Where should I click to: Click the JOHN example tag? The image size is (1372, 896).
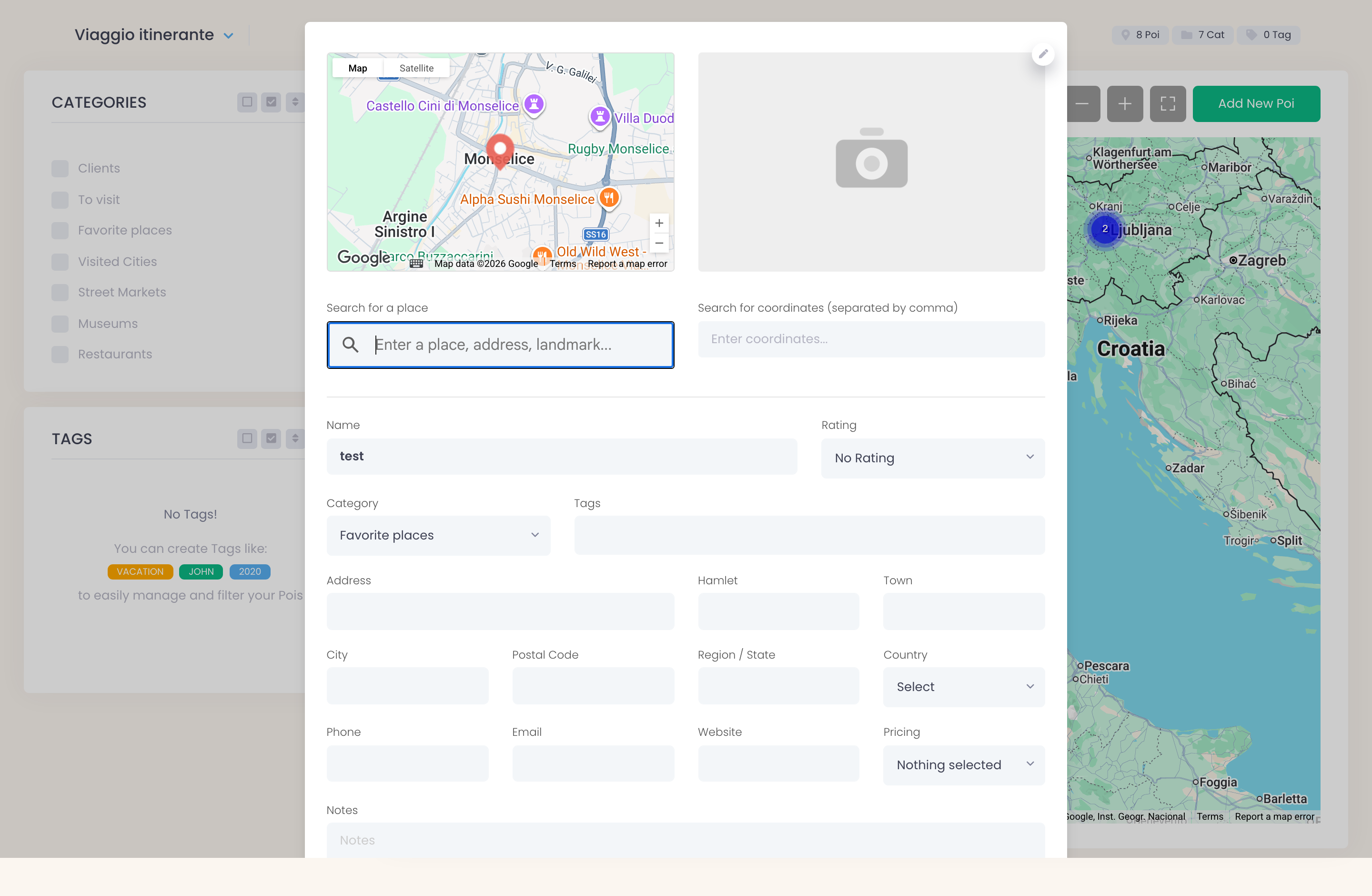[201, 571]
